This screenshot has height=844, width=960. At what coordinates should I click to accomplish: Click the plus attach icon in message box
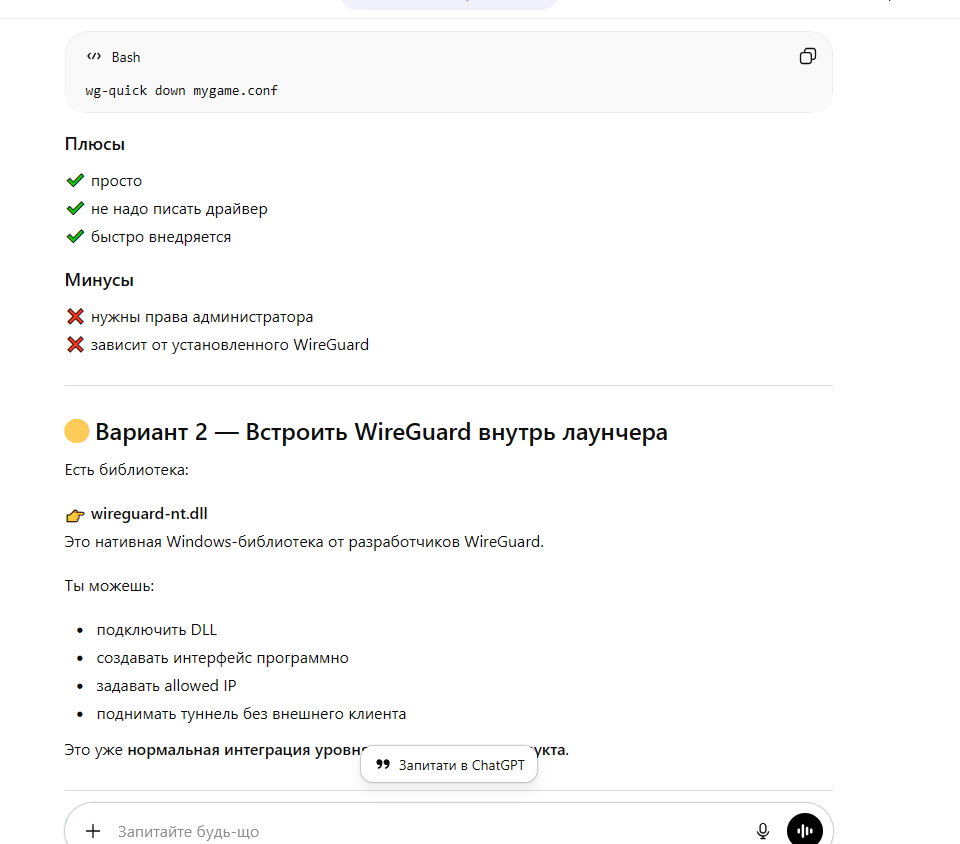pos(93,831)
